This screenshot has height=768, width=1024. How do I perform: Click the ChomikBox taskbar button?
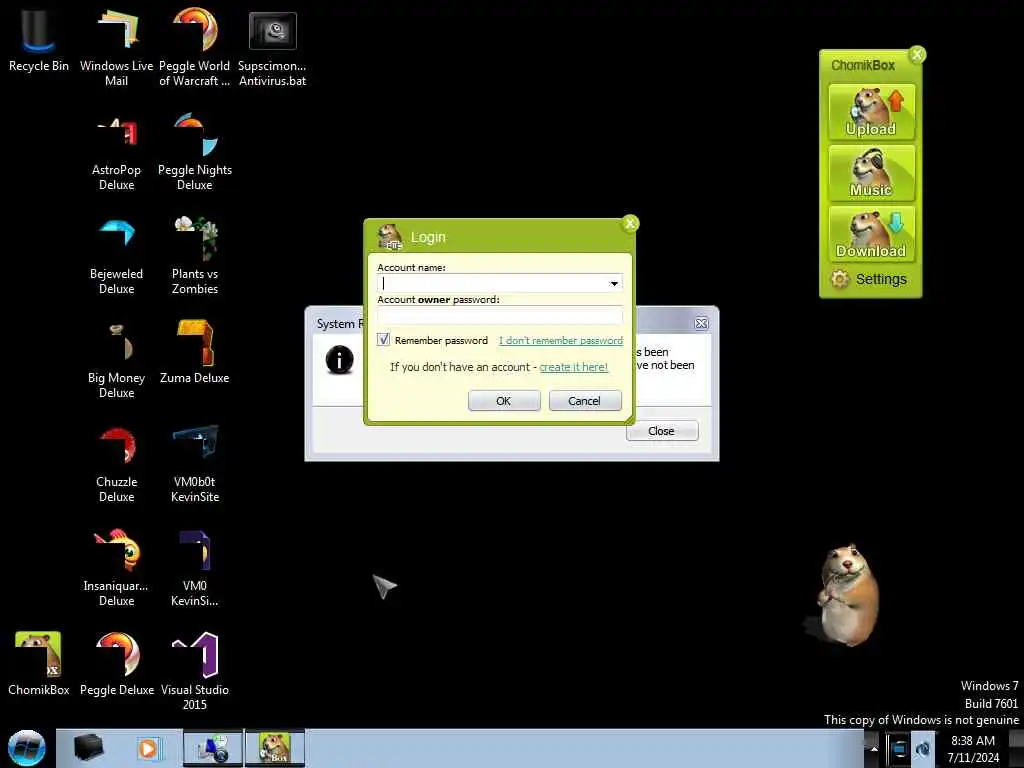[275, 748]
